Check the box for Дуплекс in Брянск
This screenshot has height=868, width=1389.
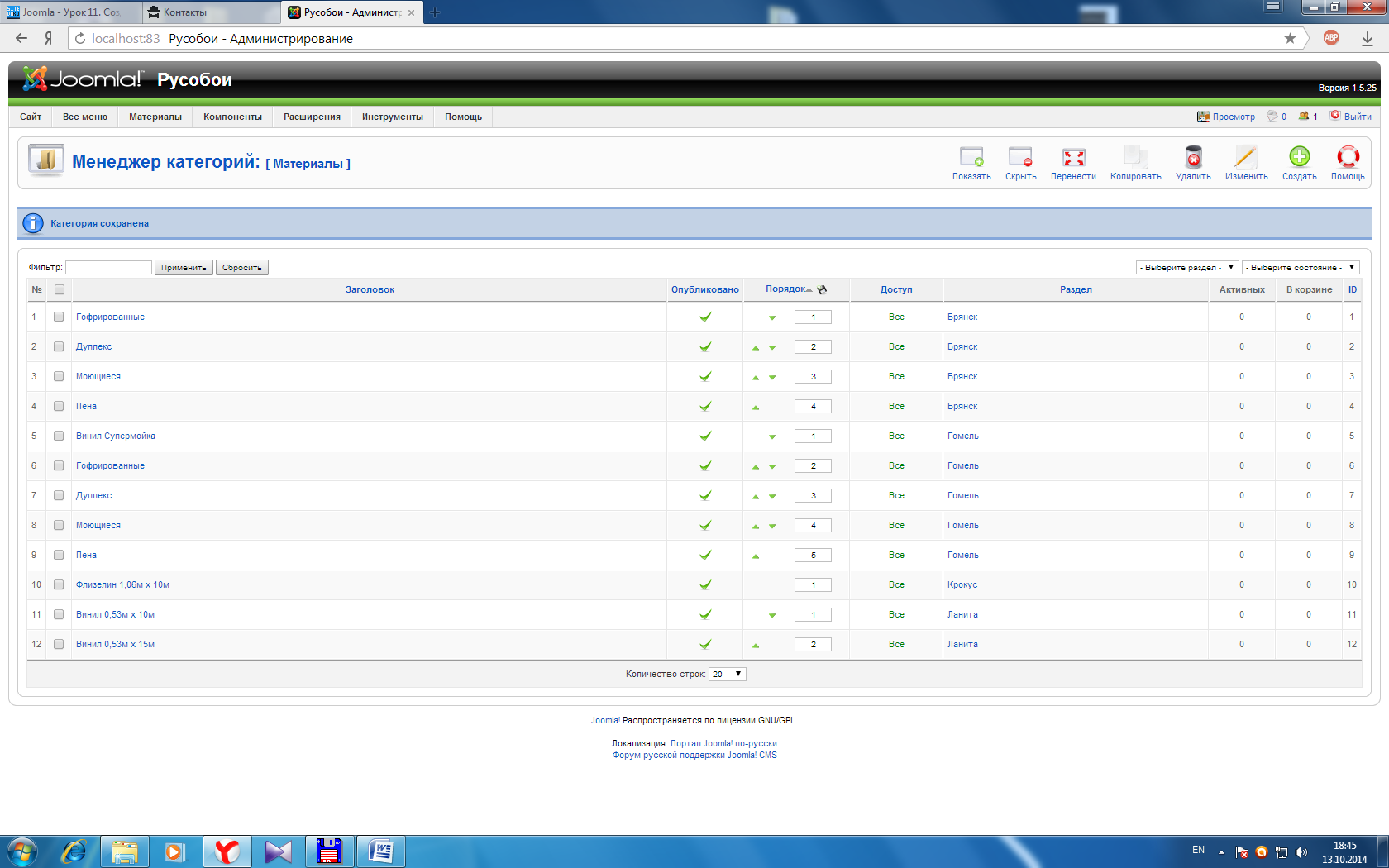(x=59, y=346)
